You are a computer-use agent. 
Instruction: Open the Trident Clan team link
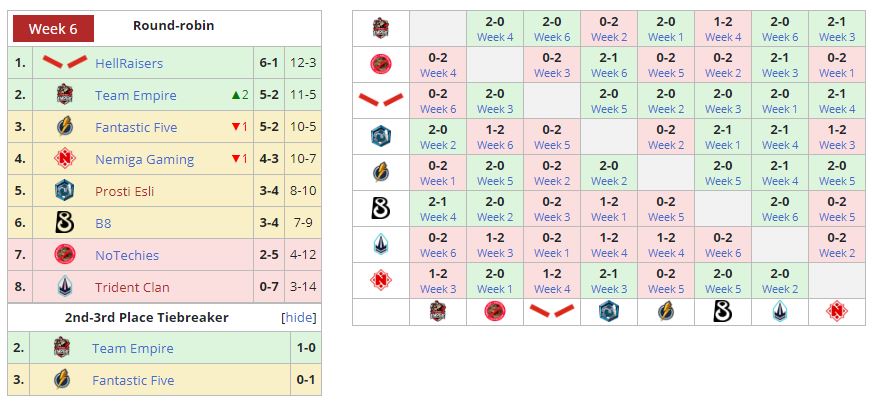click(x=132, y=287)
